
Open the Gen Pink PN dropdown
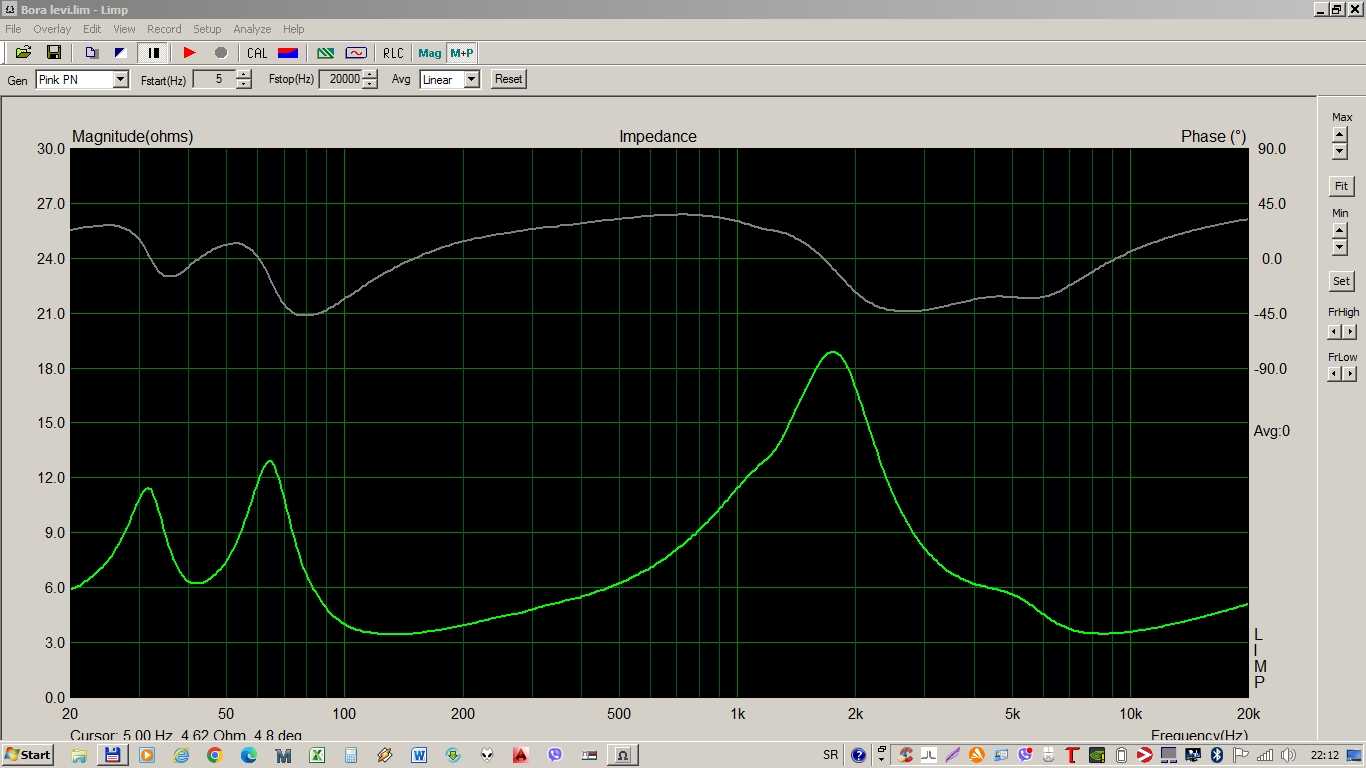pyautogui.click(x=121, y=79)
